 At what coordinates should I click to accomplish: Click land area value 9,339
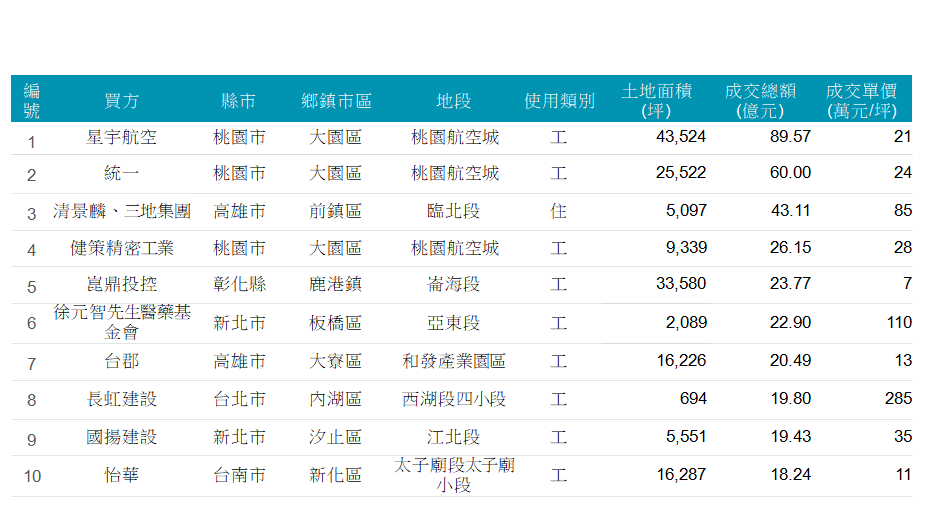(686, 248)
